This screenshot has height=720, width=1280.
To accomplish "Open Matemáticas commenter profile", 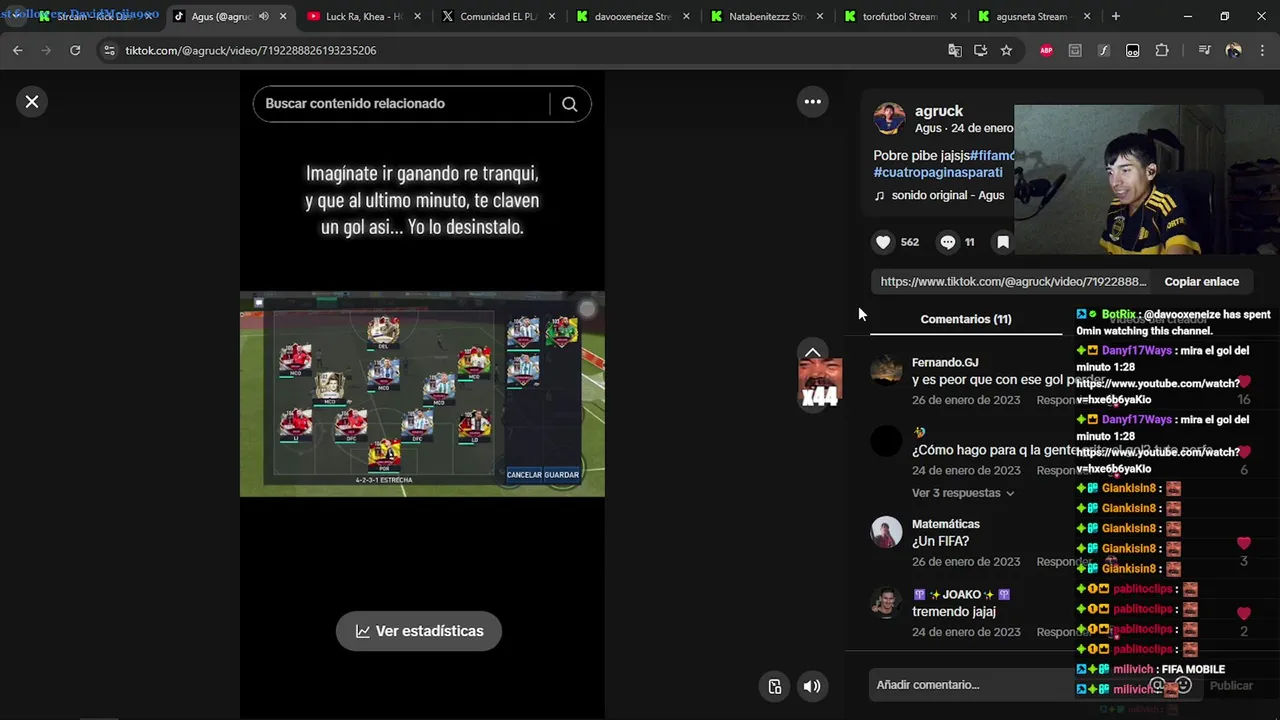I will 945,524.
